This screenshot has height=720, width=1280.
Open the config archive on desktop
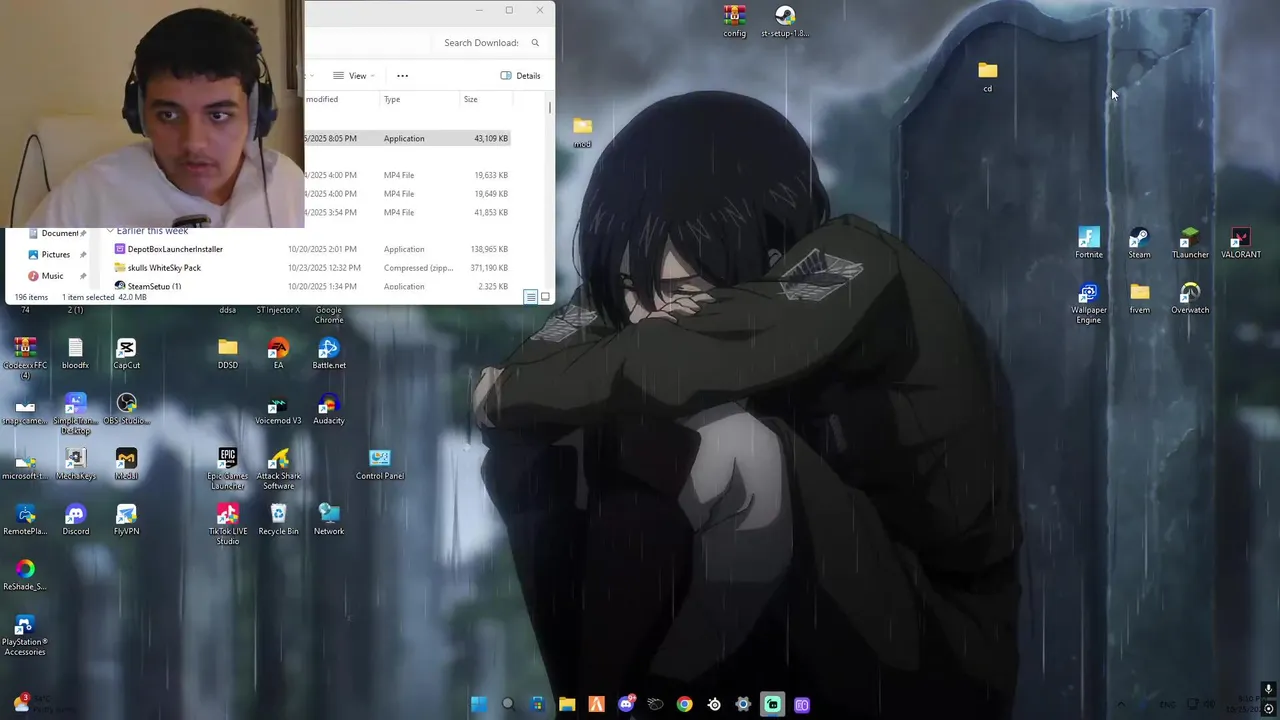735,22
